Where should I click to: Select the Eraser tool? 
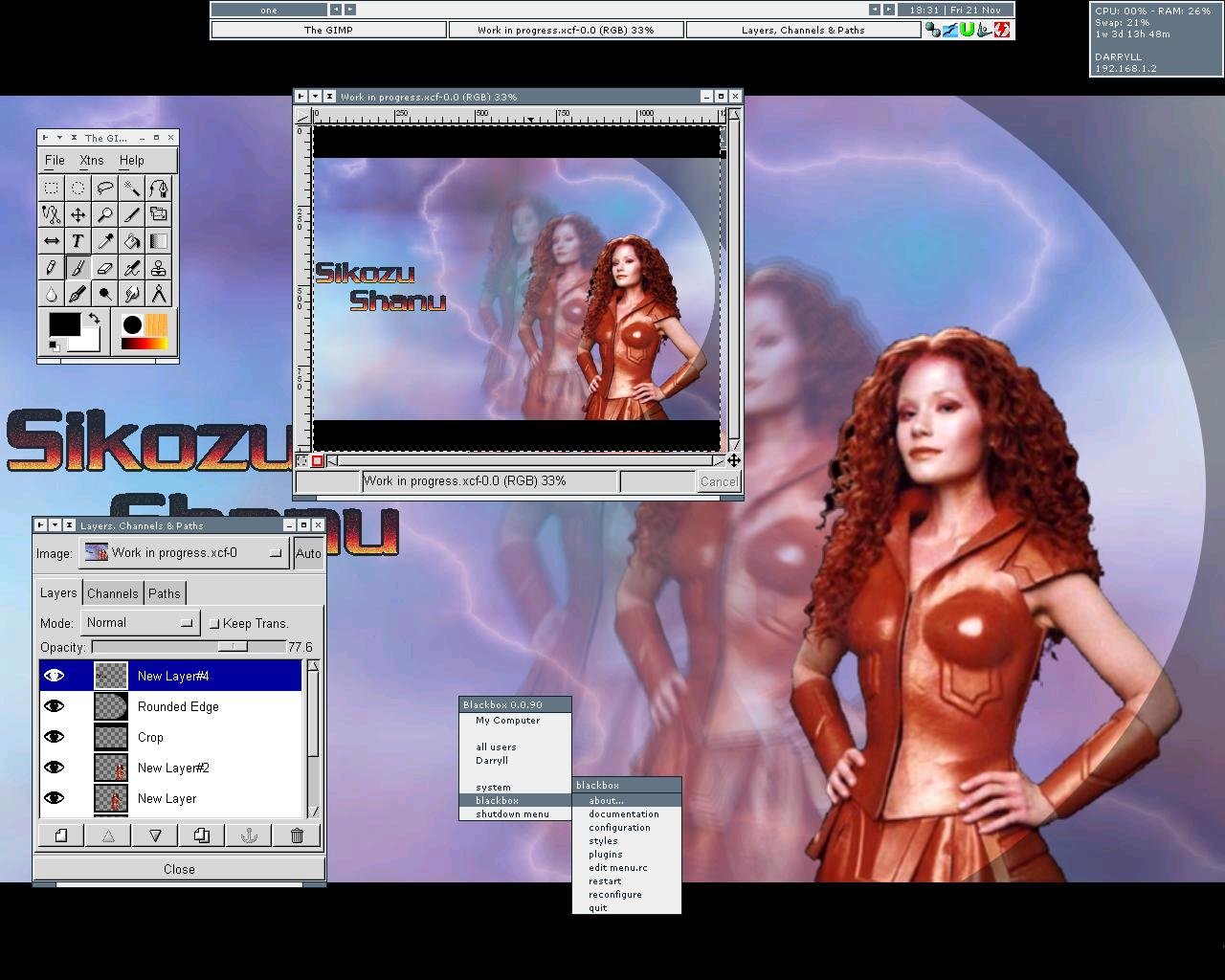pos(105,268)
